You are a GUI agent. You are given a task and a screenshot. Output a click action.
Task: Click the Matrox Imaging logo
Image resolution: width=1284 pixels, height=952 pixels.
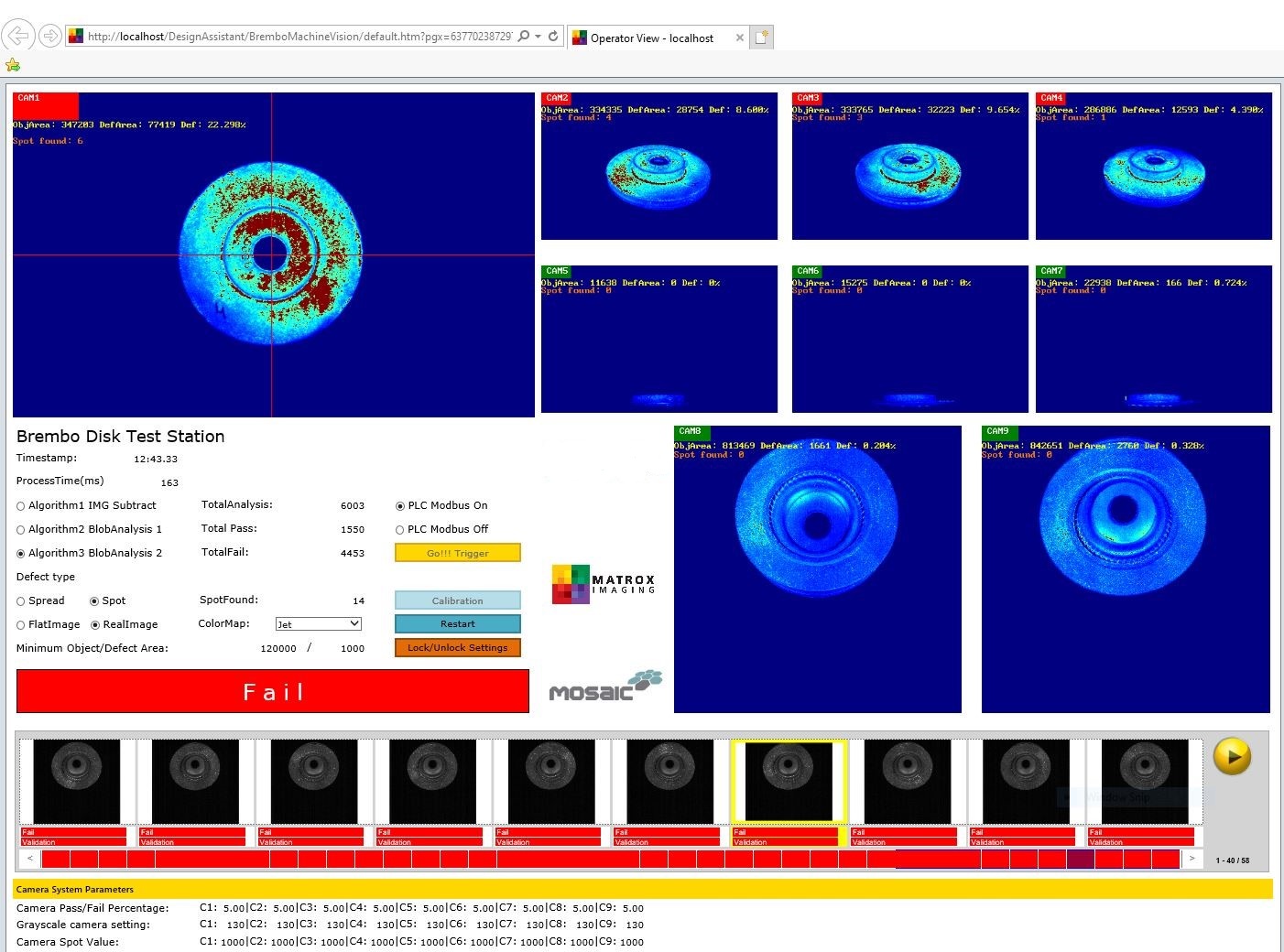(x=604, y=583)
